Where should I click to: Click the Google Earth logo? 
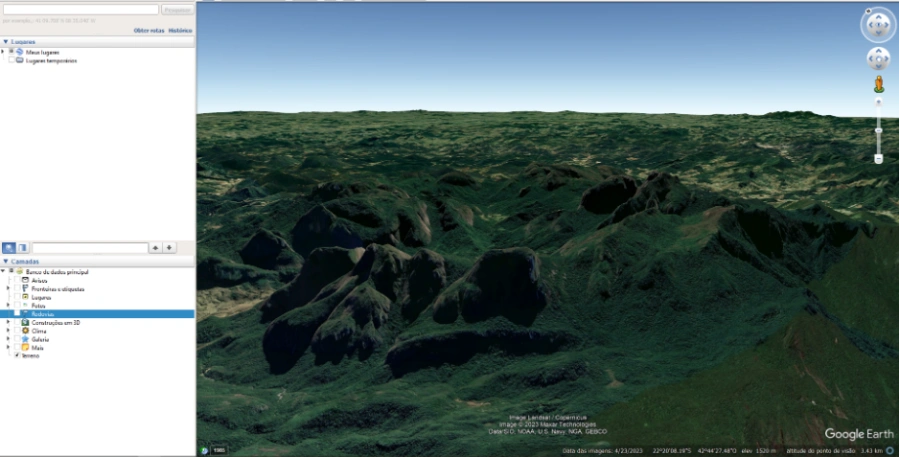click(x=859, y=435)
